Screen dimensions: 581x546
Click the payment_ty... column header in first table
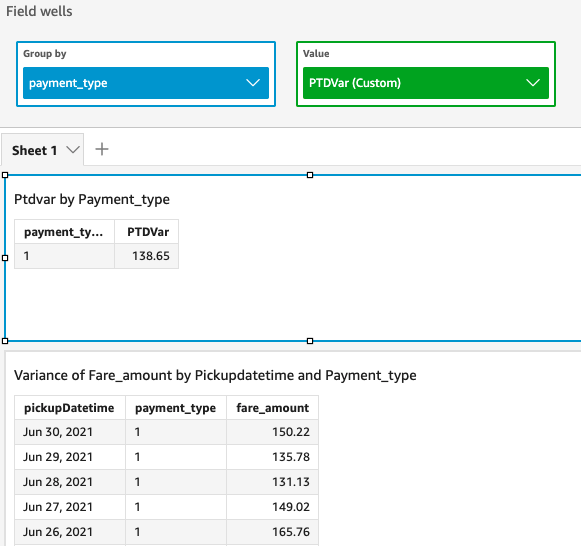tap(64, 232)
